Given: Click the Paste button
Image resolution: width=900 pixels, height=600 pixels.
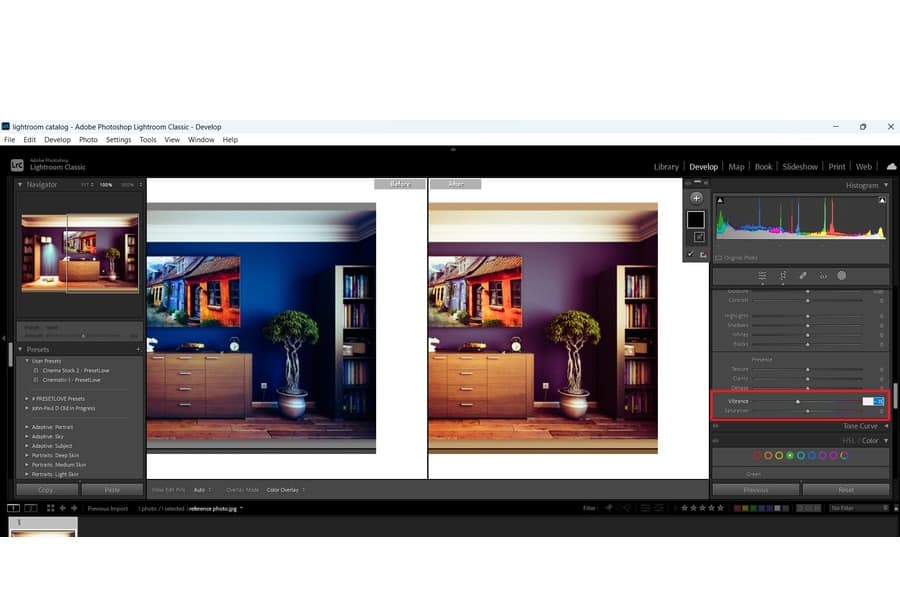Looking at the screenshot, I should (x=112, y=490).
